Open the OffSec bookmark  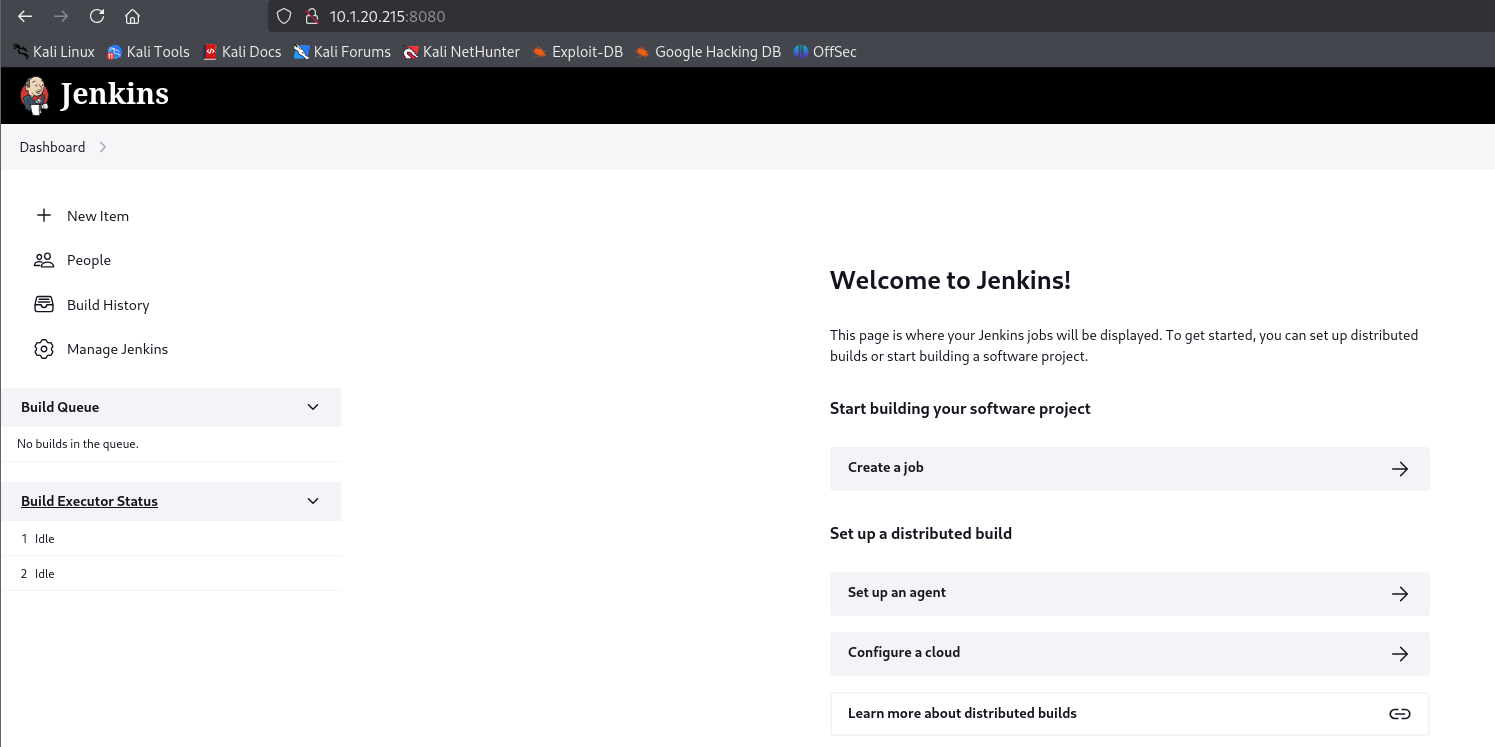(825, 52)
